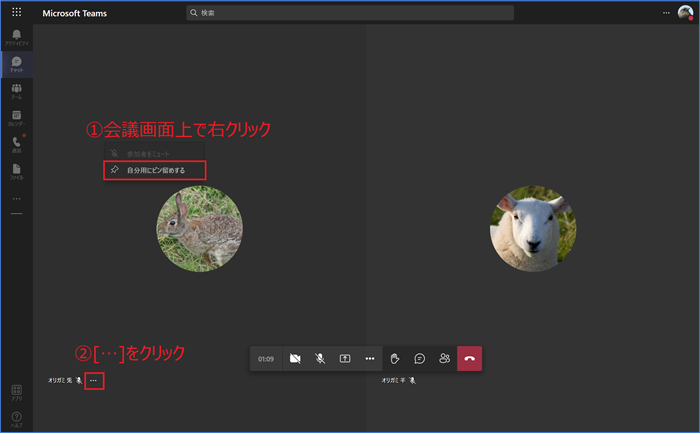Expand more apps ellipsis in left sidebar
This screenshot has height=433, width=700.
click(16, 198)
